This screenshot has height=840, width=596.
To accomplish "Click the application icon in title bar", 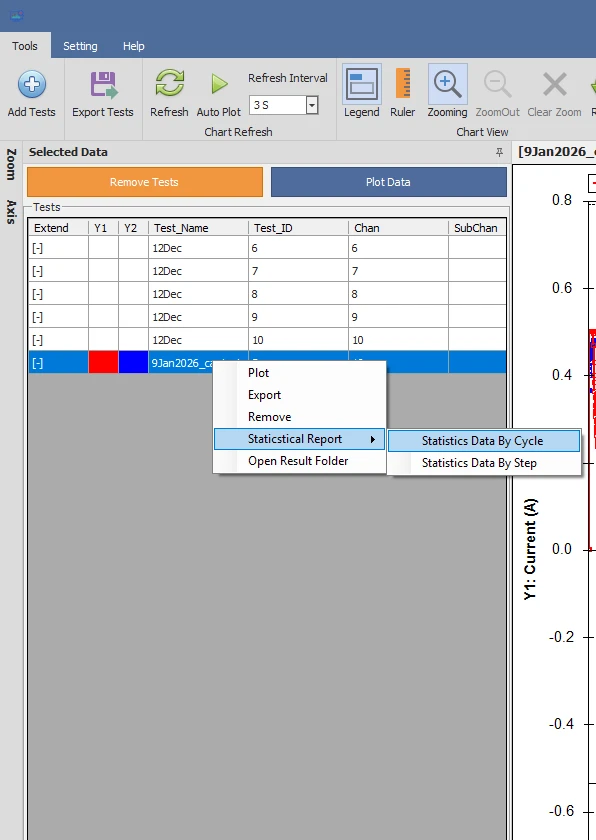I will 17,16.
